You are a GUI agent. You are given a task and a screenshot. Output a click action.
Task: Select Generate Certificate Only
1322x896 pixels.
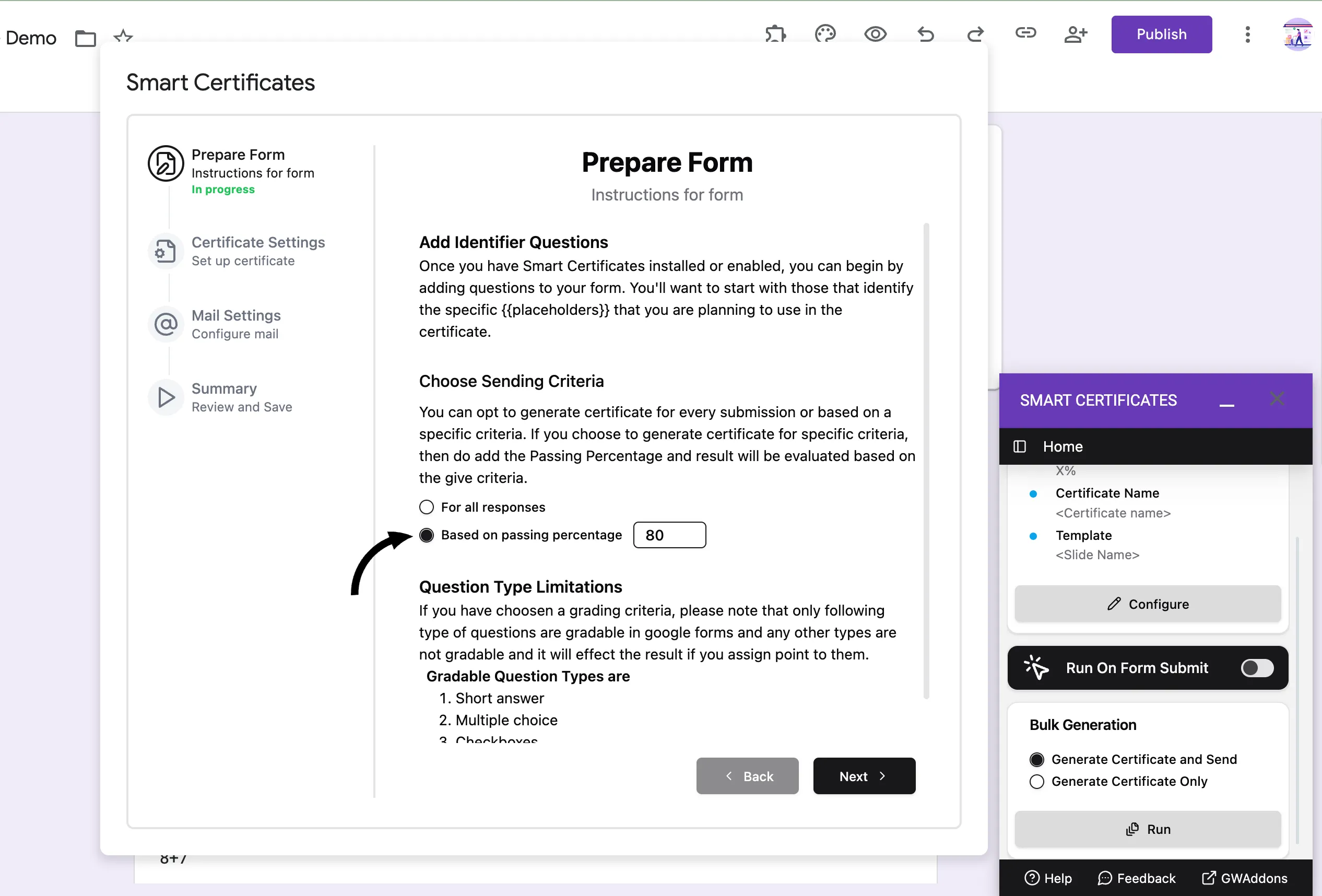[1037, 782]
